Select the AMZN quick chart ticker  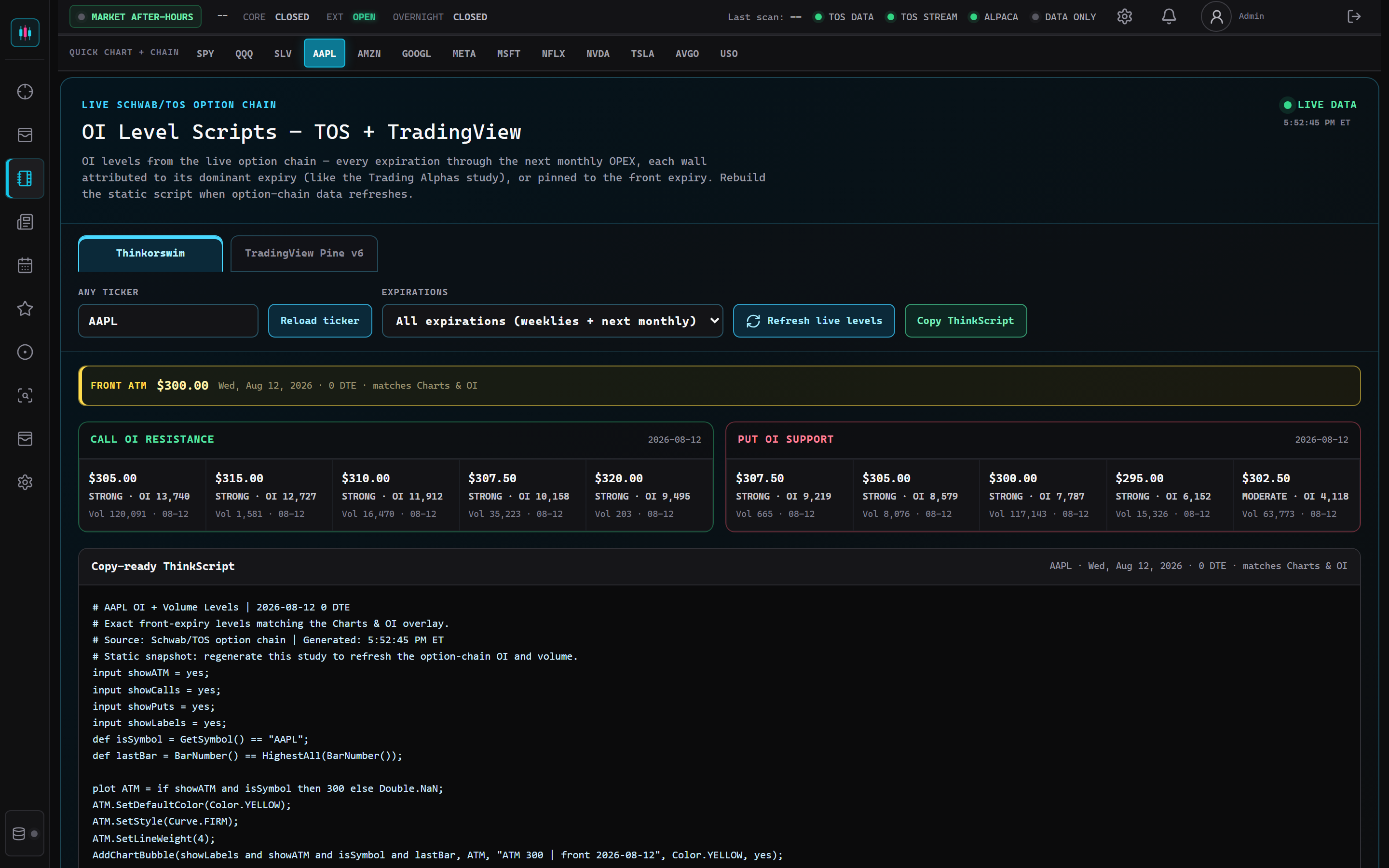[369, 54]
